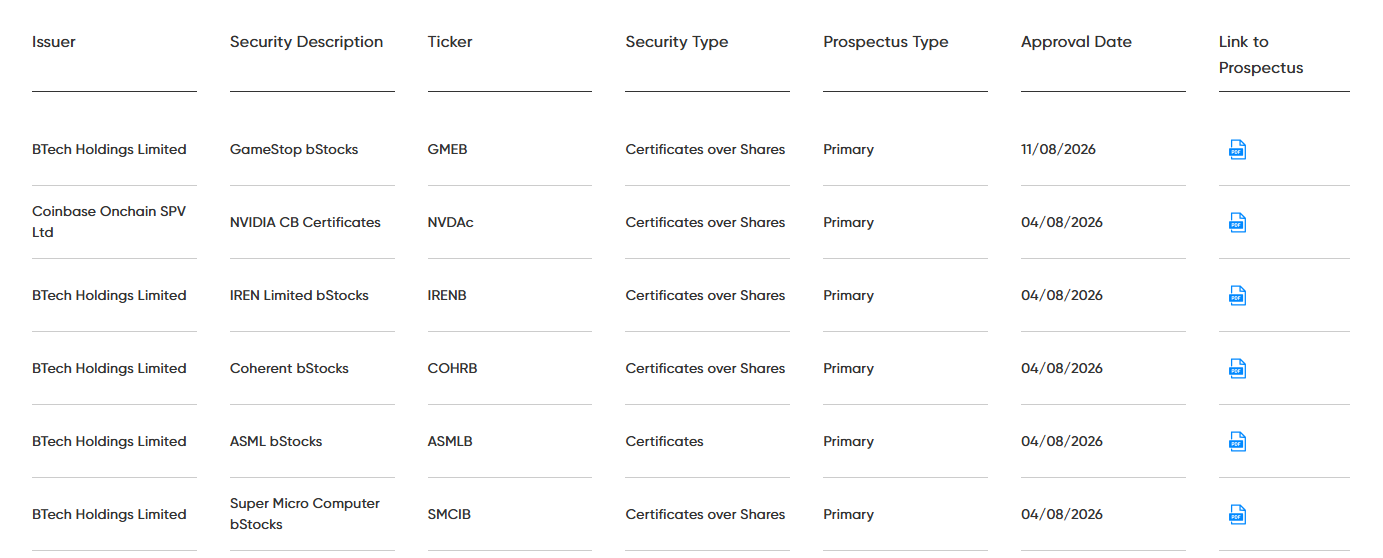Select the ASMLB ticker cell

(450, 441)
